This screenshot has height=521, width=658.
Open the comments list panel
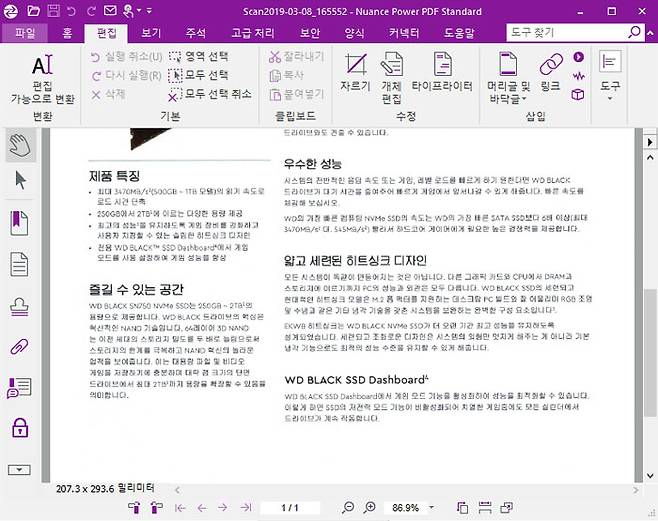point(19,387)
